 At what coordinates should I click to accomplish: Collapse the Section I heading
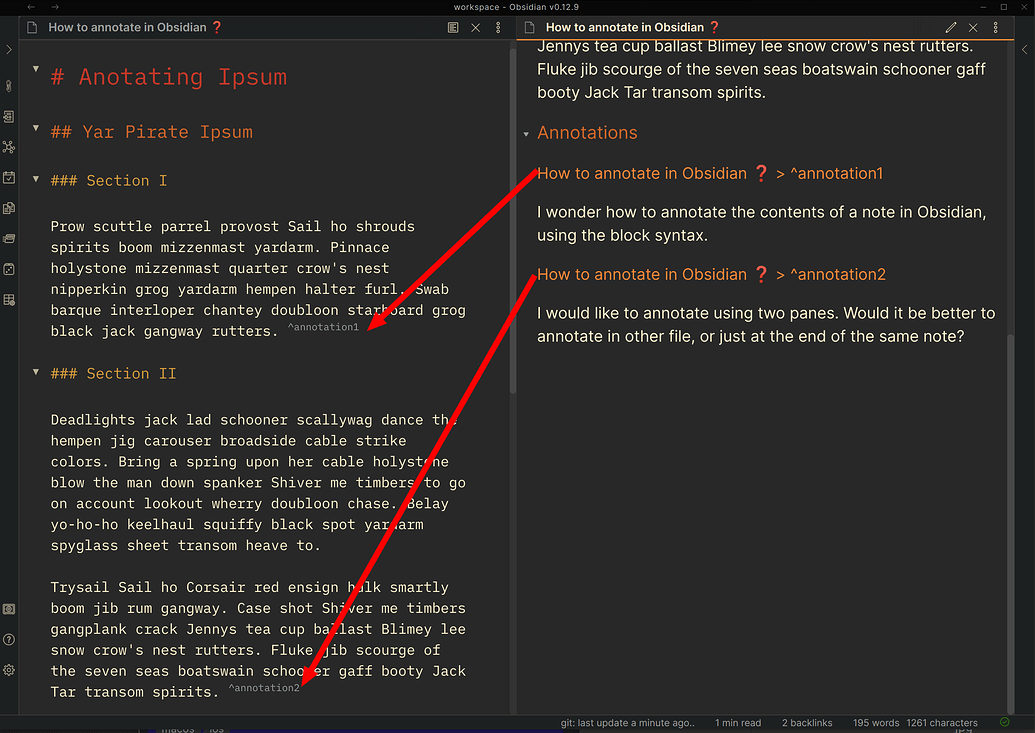(36, 180)
